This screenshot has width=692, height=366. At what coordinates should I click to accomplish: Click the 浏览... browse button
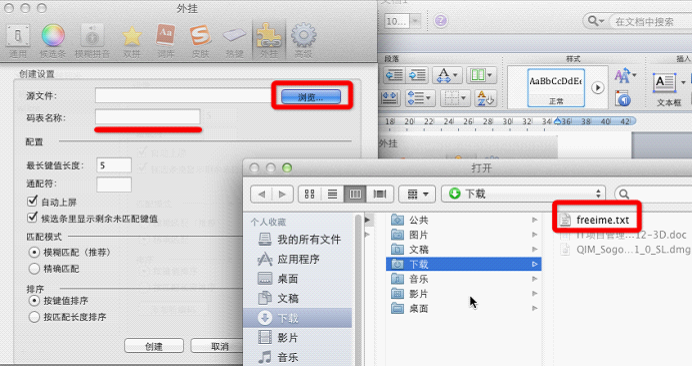[311, 97]
